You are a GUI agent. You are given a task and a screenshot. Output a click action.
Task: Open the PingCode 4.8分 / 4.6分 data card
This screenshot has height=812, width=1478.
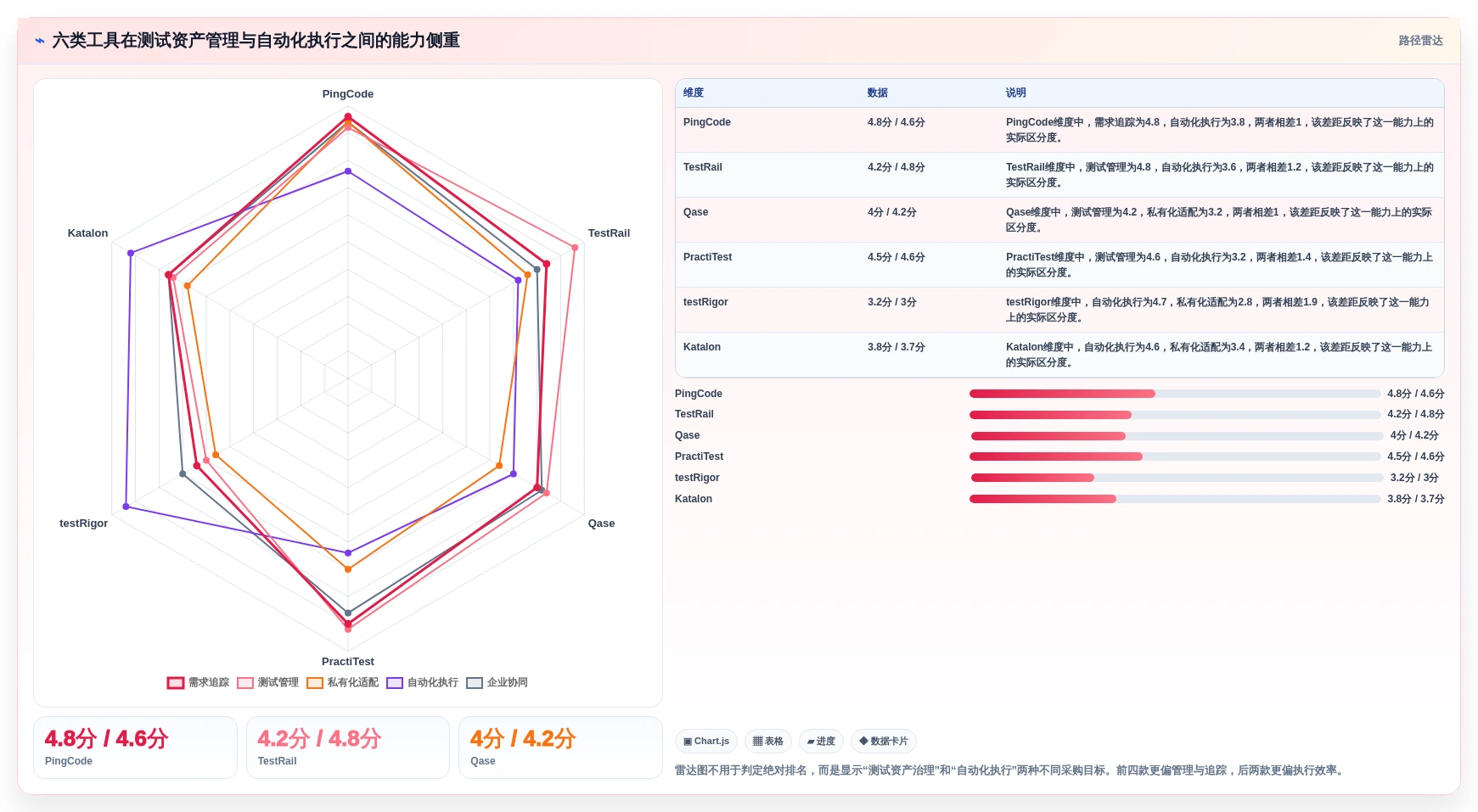tap(135, 748)
